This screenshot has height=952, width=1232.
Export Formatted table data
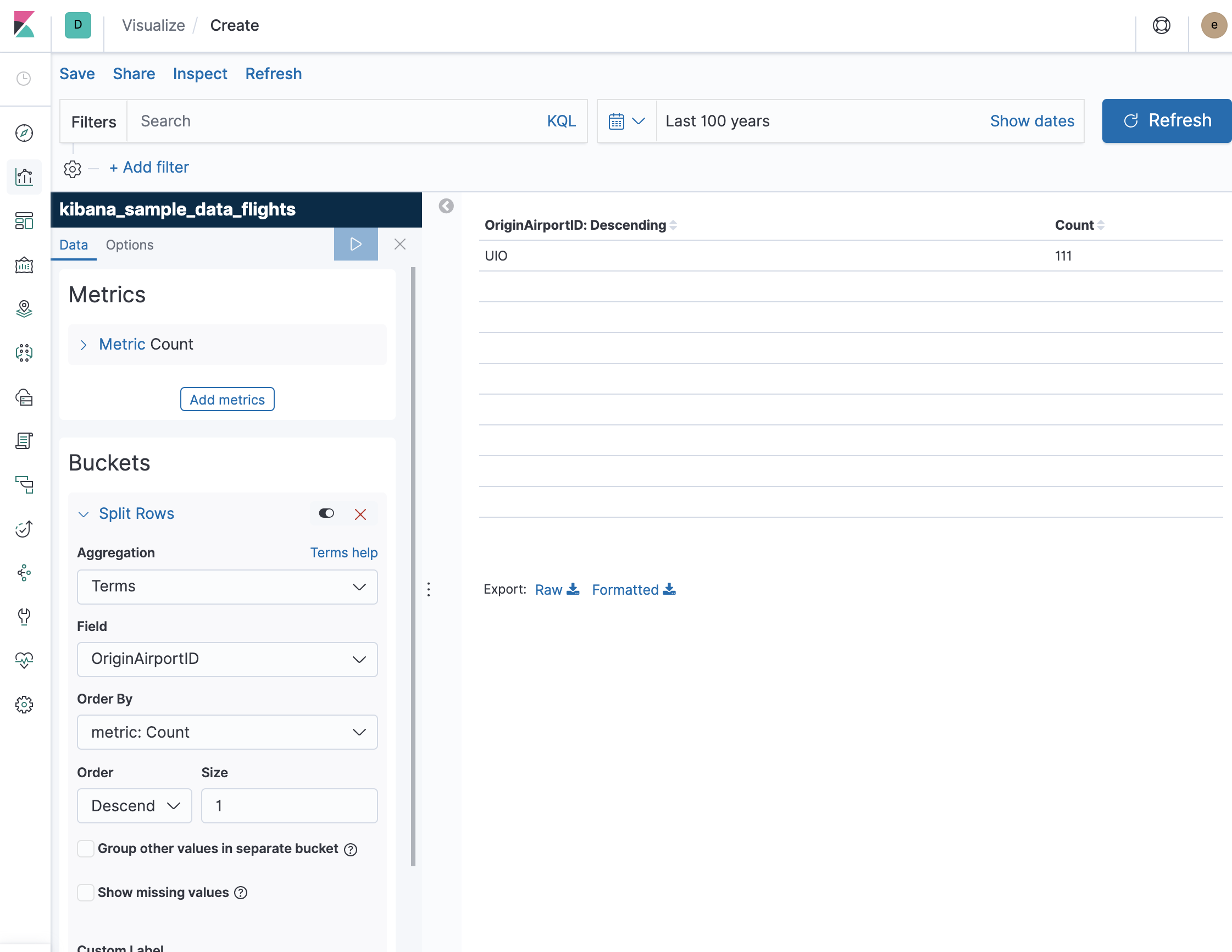tap(634, 590)
